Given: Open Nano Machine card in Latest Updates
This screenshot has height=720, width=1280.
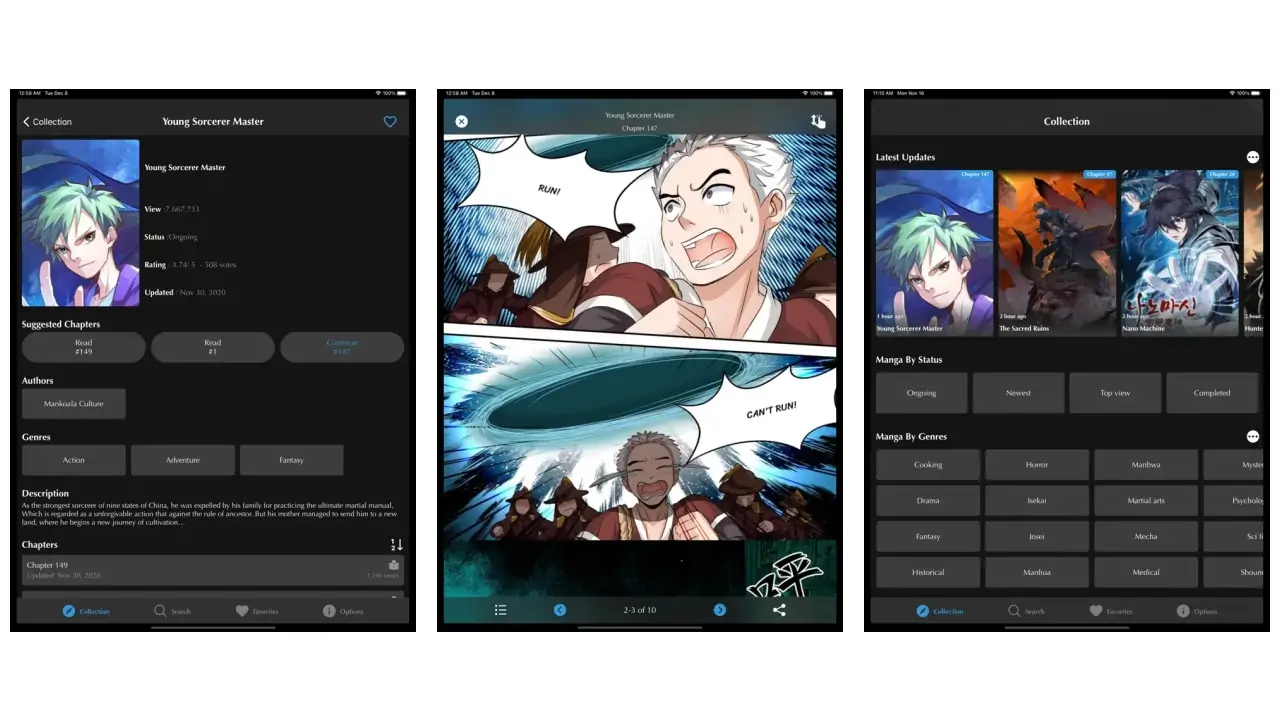Looking at the screenshot, I should [x=1180, y=252].
